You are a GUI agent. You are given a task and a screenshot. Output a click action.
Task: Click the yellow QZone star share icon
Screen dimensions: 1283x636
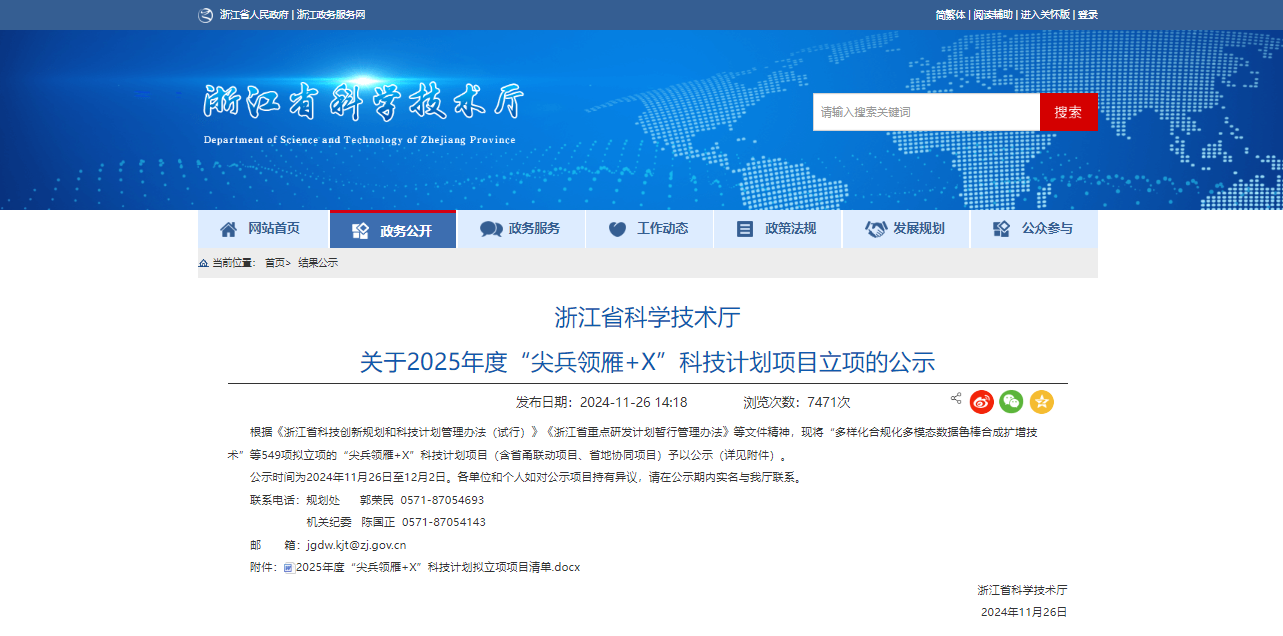tap(1042, 402)
